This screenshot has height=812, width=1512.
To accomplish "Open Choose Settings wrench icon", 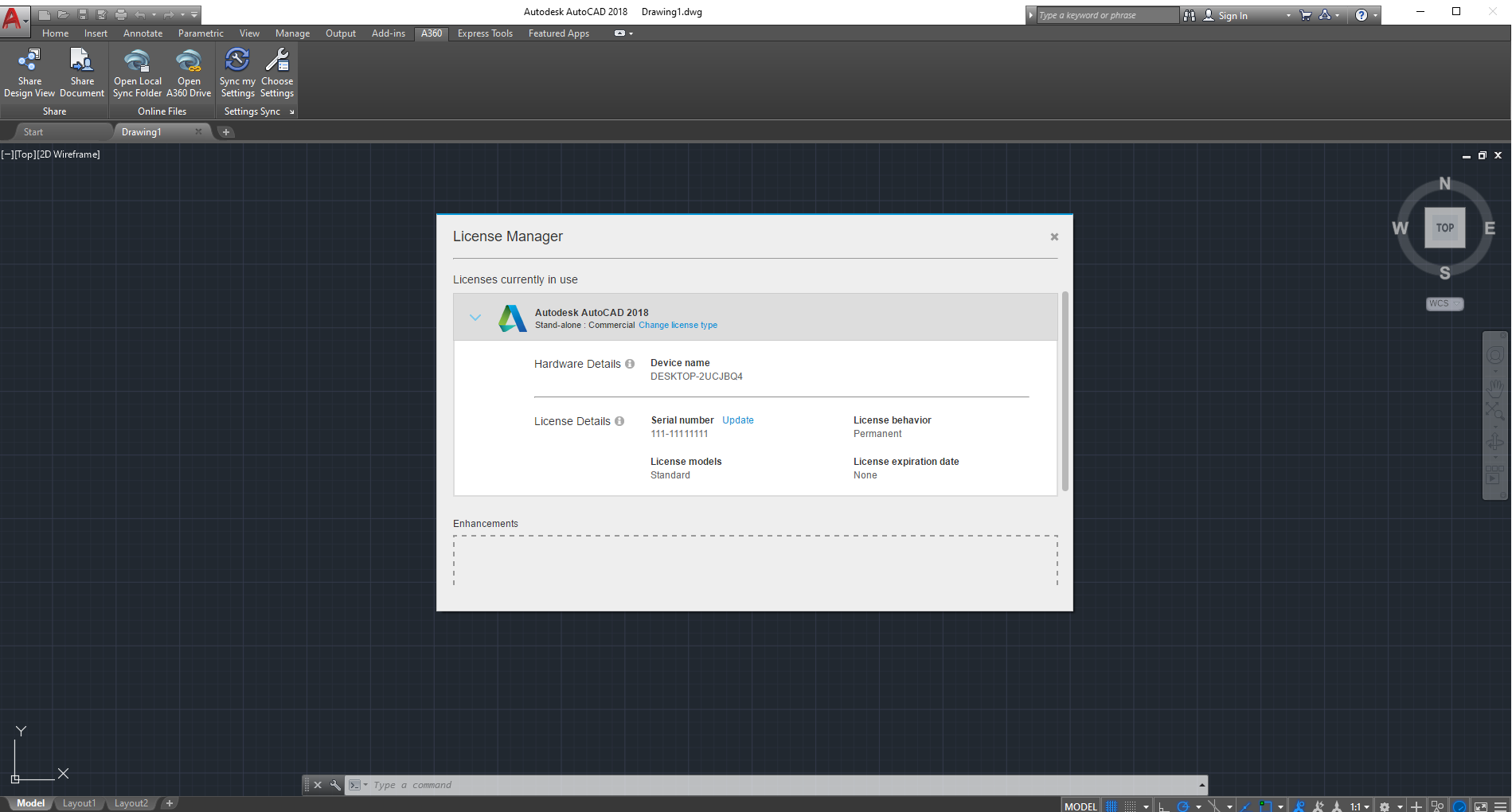I will tap(277, 61).
